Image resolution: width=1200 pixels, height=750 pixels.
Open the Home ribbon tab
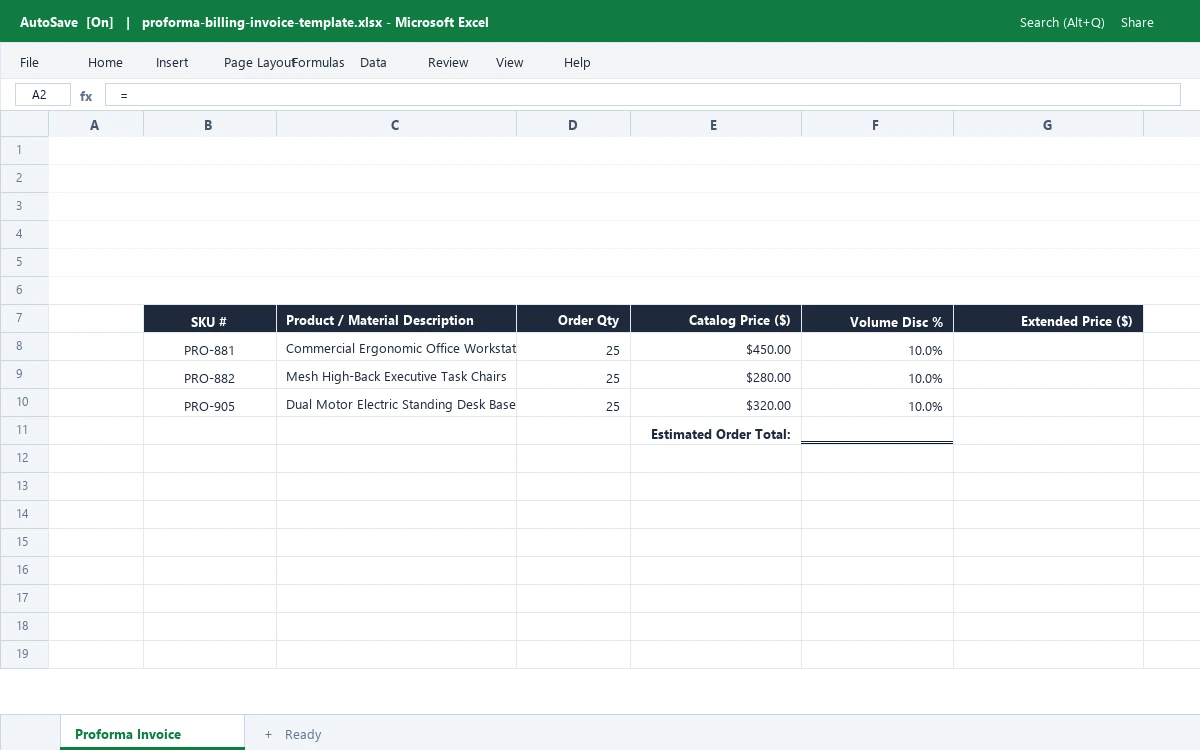(105, 62)
